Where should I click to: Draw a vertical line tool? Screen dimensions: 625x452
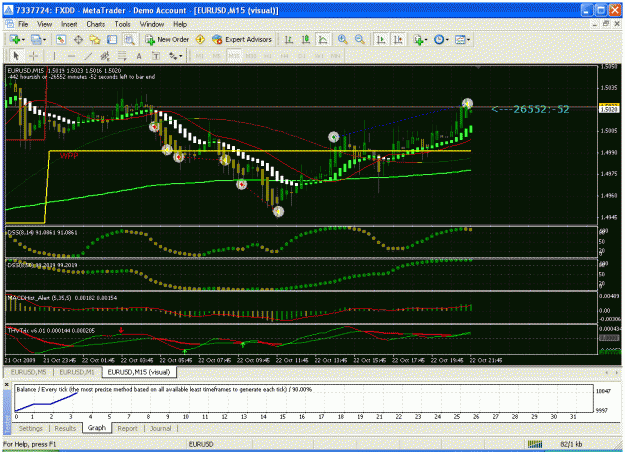[x=55, y=56]
